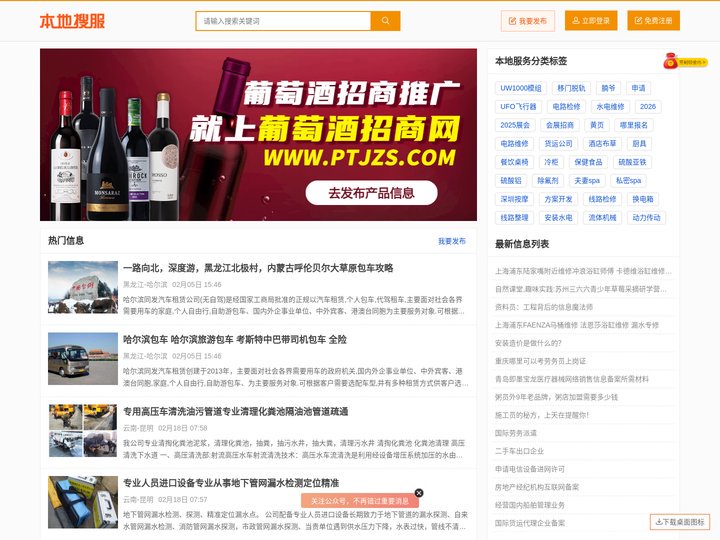Open article 专用高压车清洗油污管道 title
The width and height of the screenshot is (720, 540).
(236, 411)
